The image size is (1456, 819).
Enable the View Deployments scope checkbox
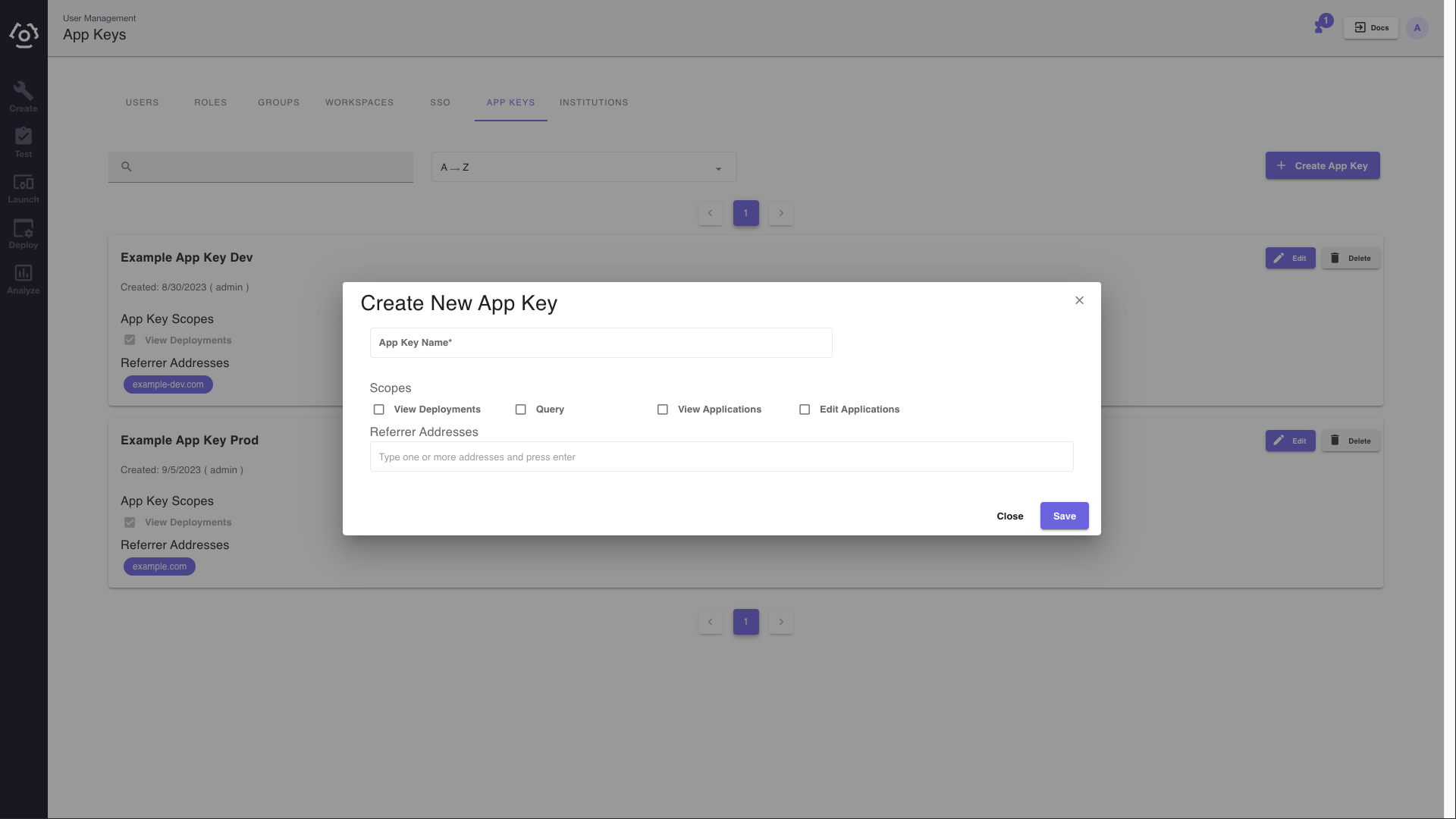[x=379, y=409]
